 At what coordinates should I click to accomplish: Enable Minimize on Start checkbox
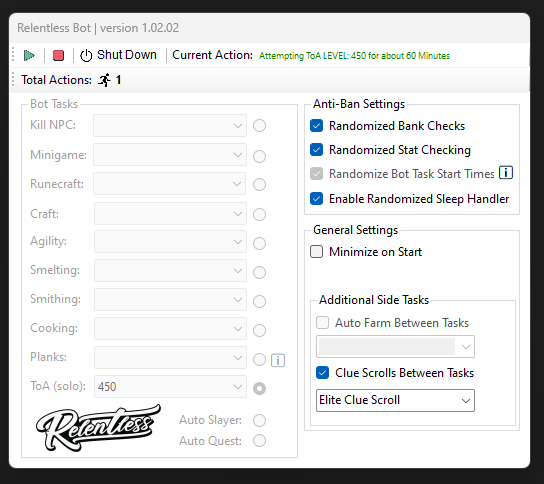[x=316, y=252]
